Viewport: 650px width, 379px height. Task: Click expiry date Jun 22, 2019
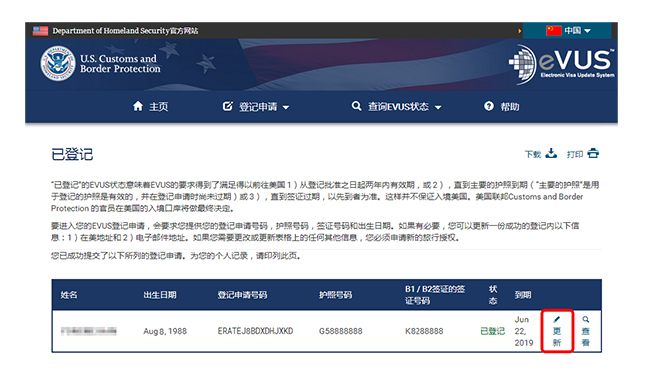524,331
